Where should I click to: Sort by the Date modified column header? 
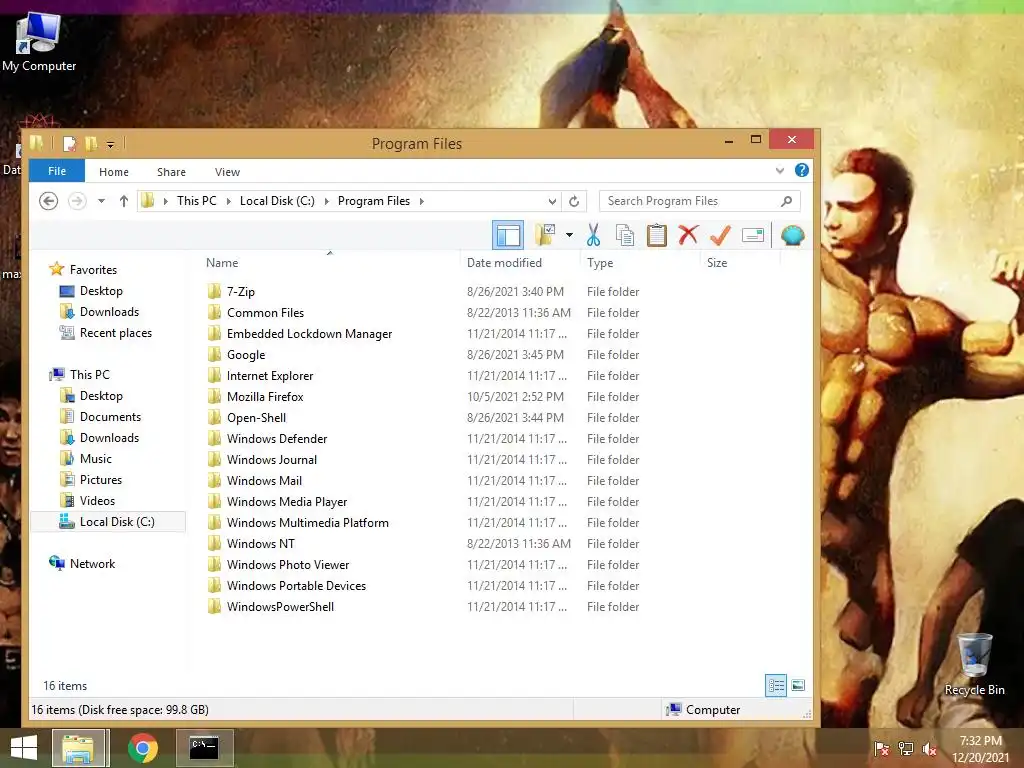(x=520, y=263)
